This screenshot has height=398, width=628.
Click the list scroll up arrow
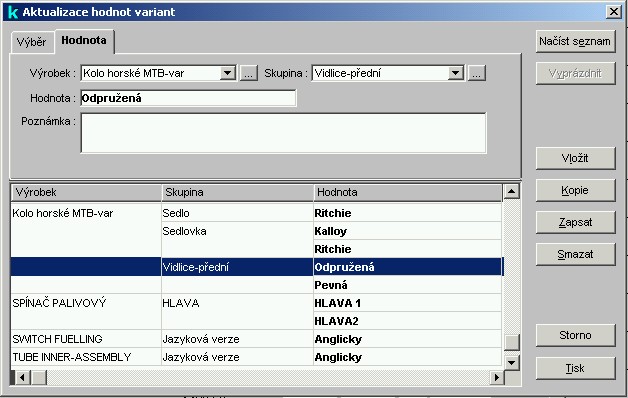point(511,191)
